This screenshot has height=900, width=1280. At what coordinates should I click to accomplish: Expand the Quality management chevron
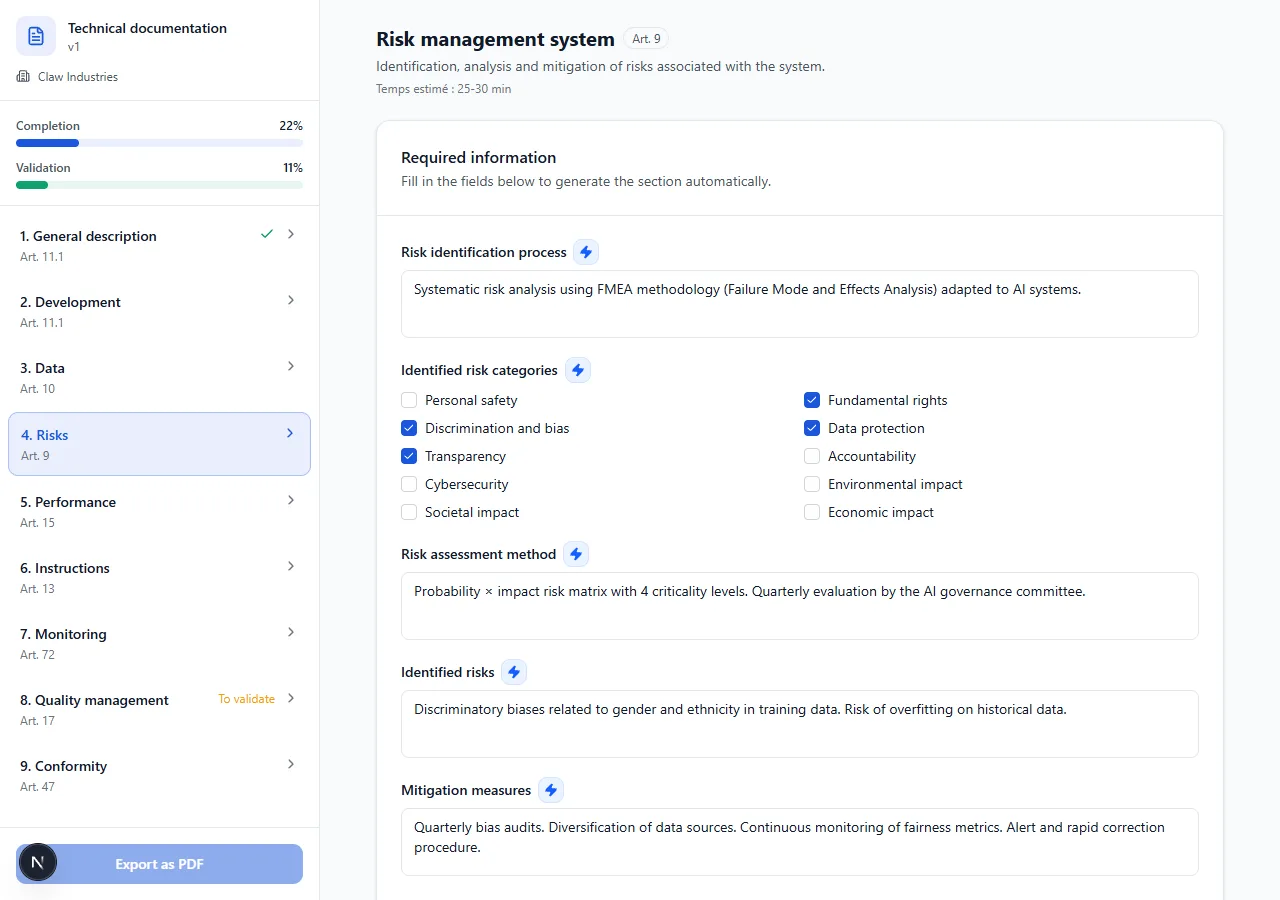point(291,698)
